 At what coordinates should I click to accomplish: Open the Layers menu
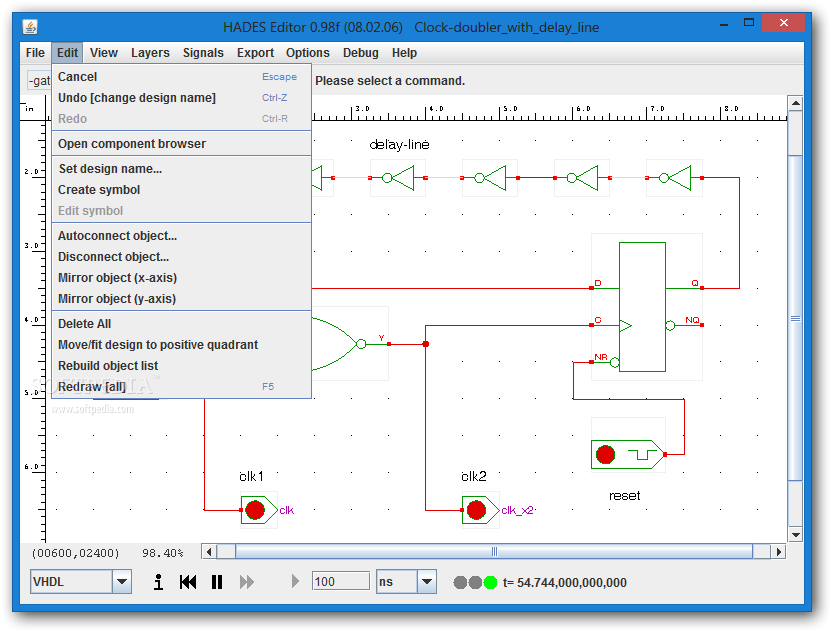(x=150, y=53)
